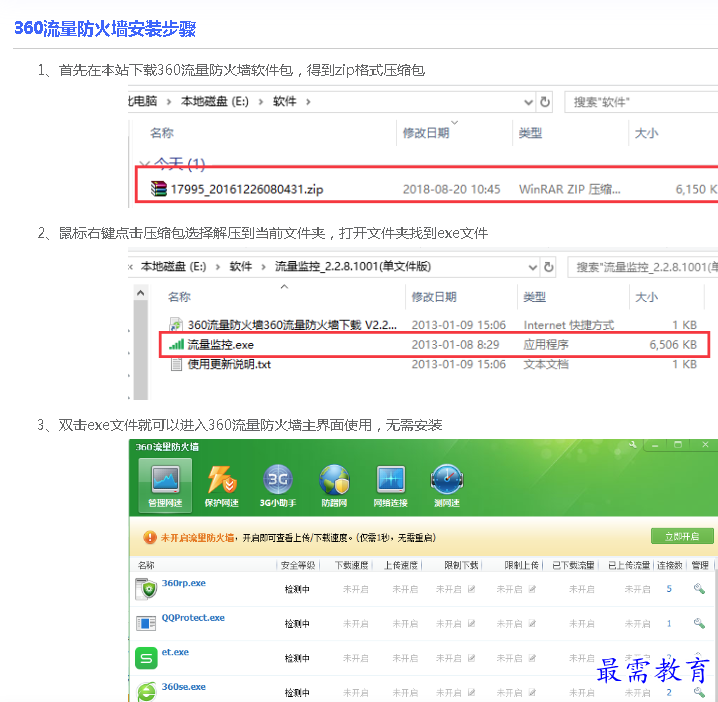718x702 pixels.
Task: Sort process list by 上传速度 column
Action: (x=401, y=565)
